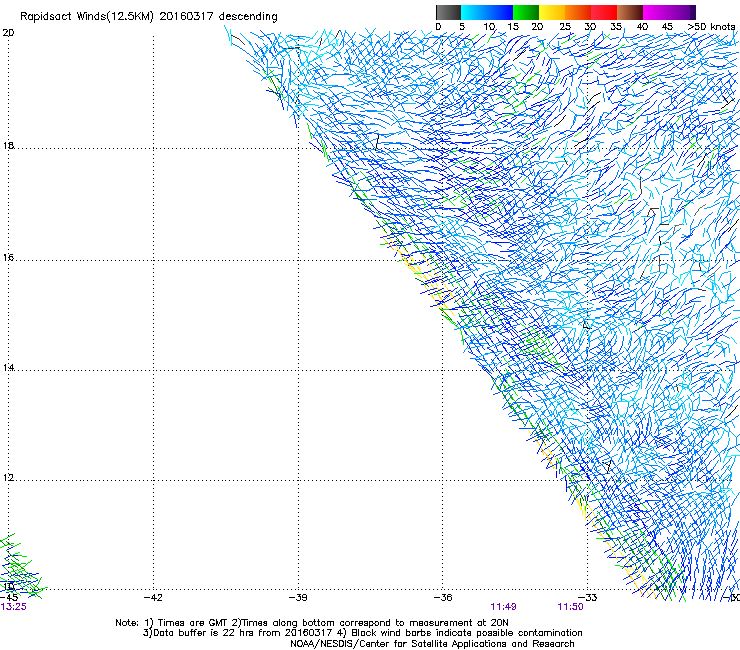Screen dimensions: 740x650
Task: Click the green 15-20 knots legend segment
Action: tap(526, 12)
